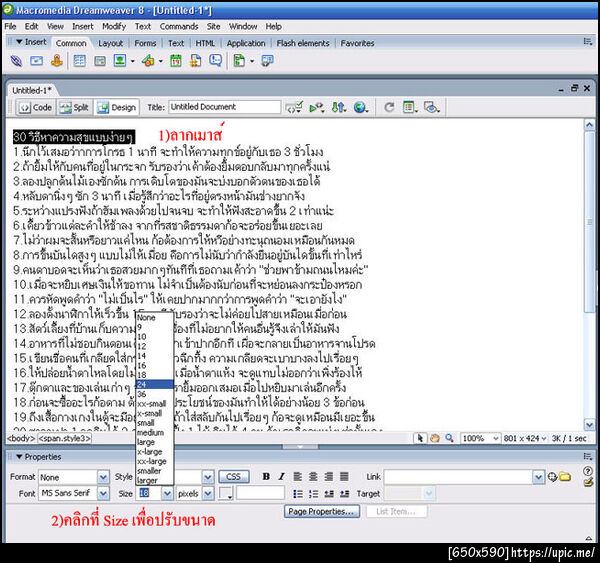
Task: Open the Font dropdown showing MS Sans Serif
Action: 103,494
